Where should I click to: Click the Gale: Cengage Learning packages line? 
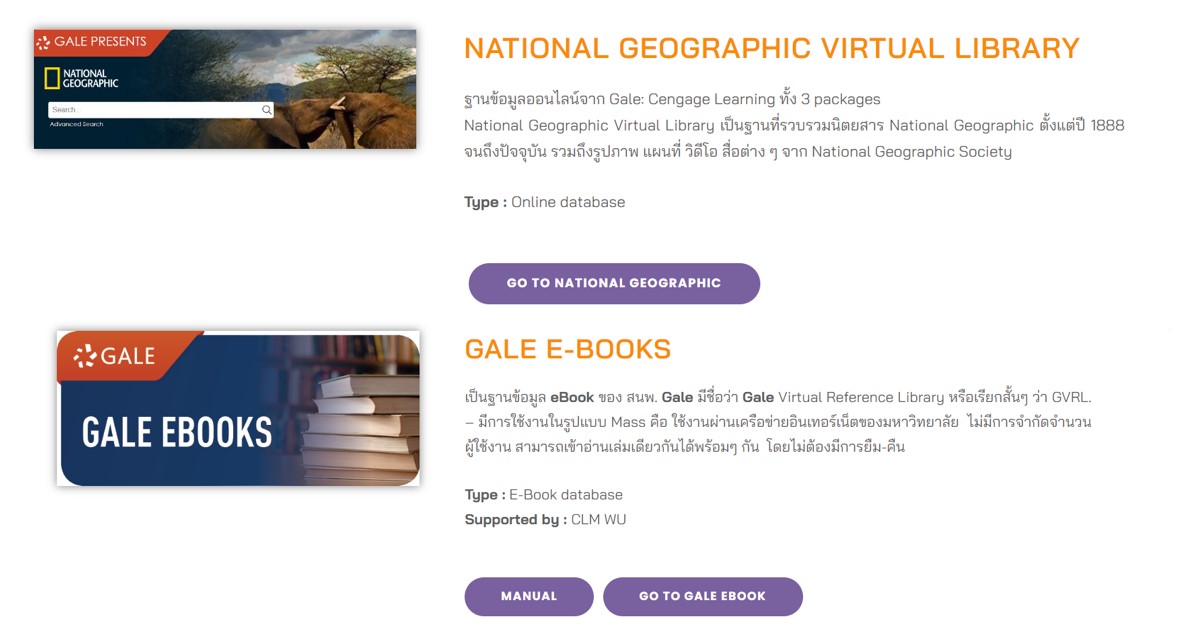pos(672,99)
